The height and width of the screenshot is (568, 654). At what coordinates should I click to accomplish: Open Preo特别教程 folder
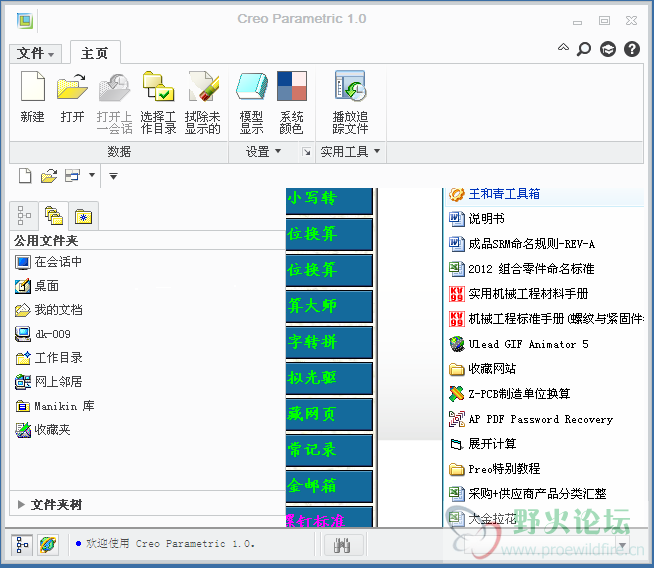click(x=494, y=469)
